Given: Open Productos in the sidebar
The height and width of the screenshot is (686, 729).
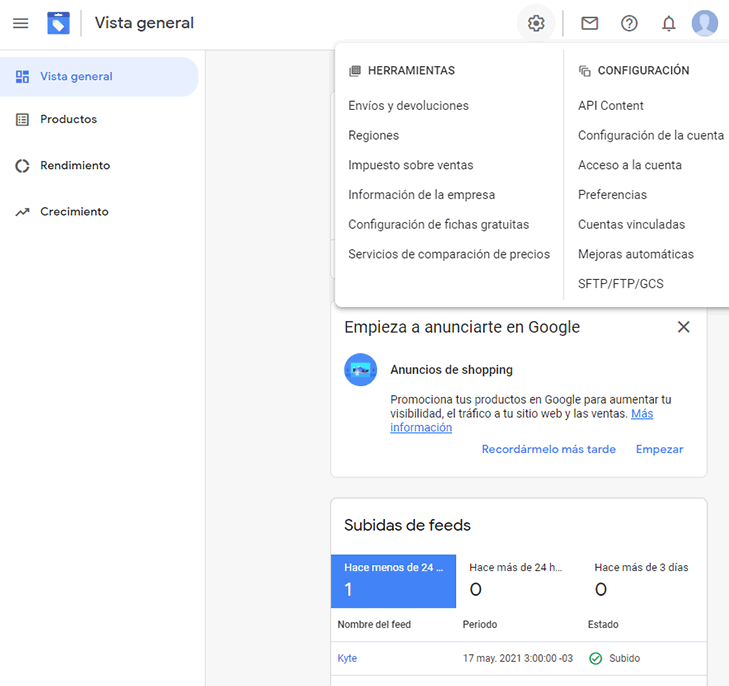Looking at the screenshot, I should coord(68,119).
